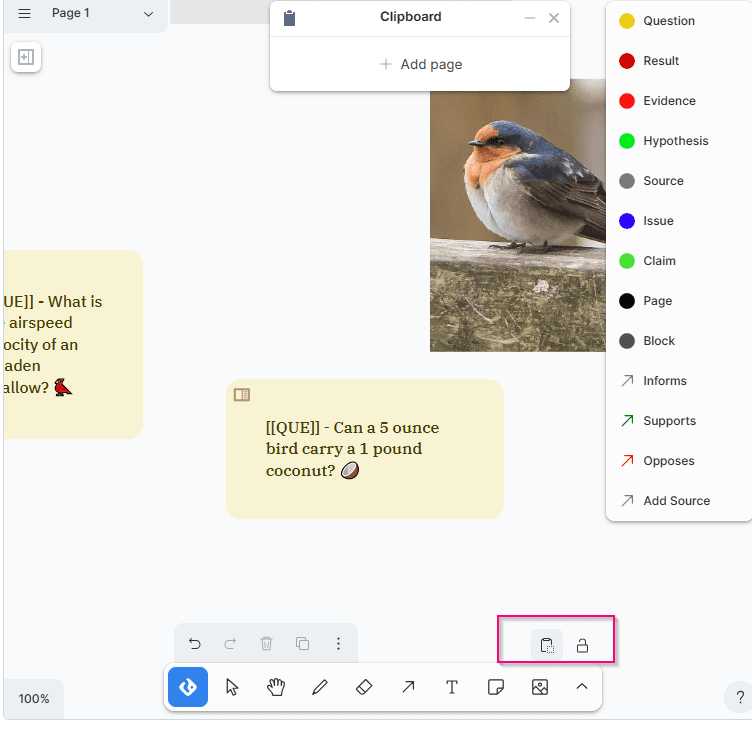Select the Claim node type
752x733 pixels.
[x=678, y=261]
